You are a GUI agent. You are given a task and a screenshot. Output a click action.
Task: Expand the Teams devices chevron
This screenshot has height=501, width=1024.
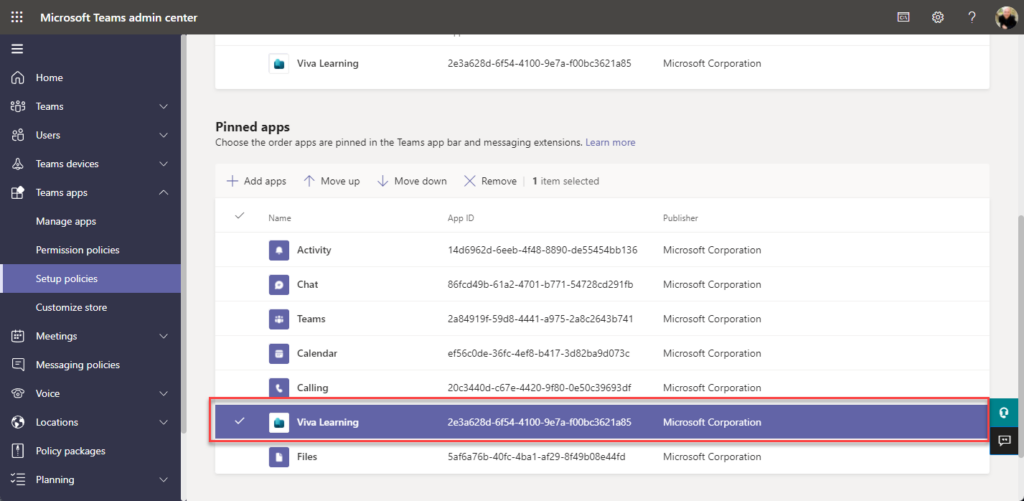tap(164, 164)
